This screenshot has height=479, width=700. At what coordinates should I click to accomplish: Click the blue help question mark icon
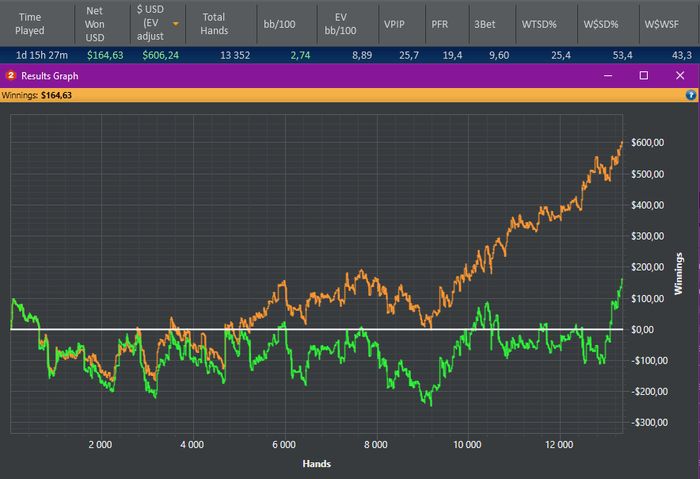point(690,95)
